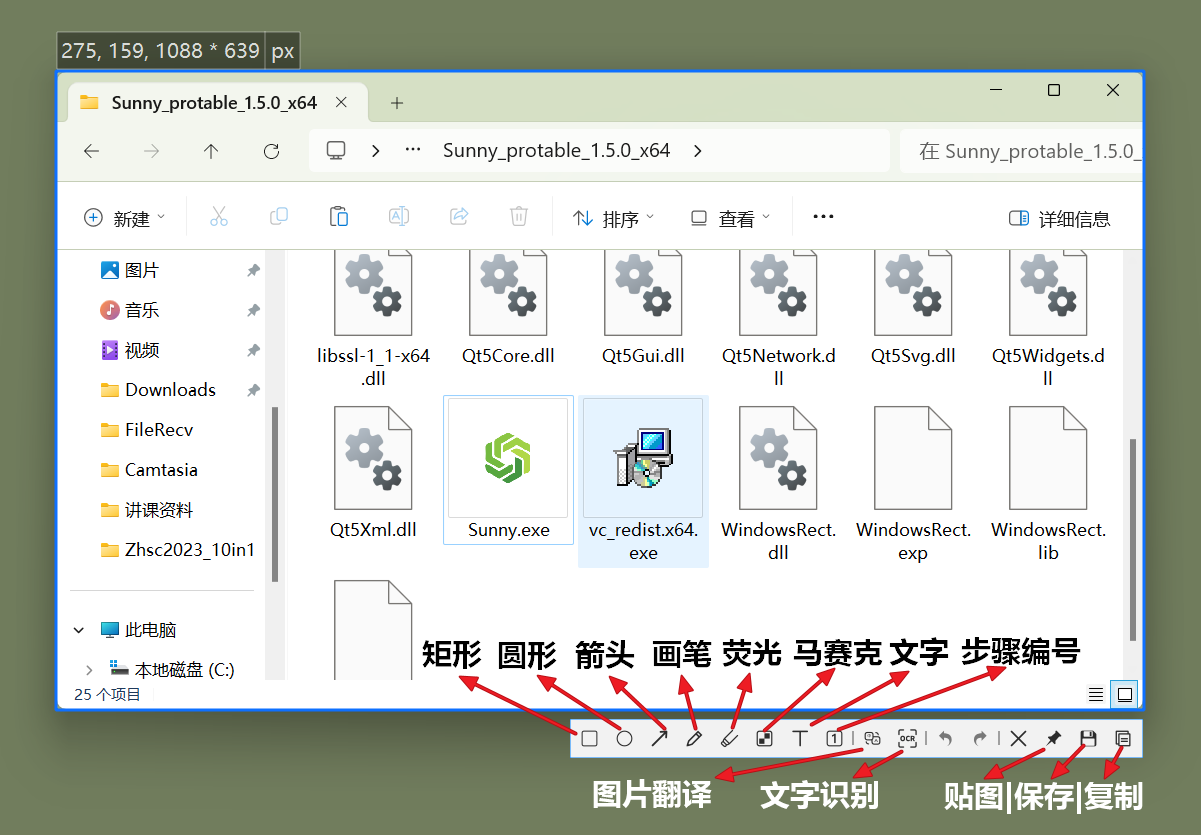Switch to Sunny_protable_1.5.0_x64 tab

pos(213,103)
